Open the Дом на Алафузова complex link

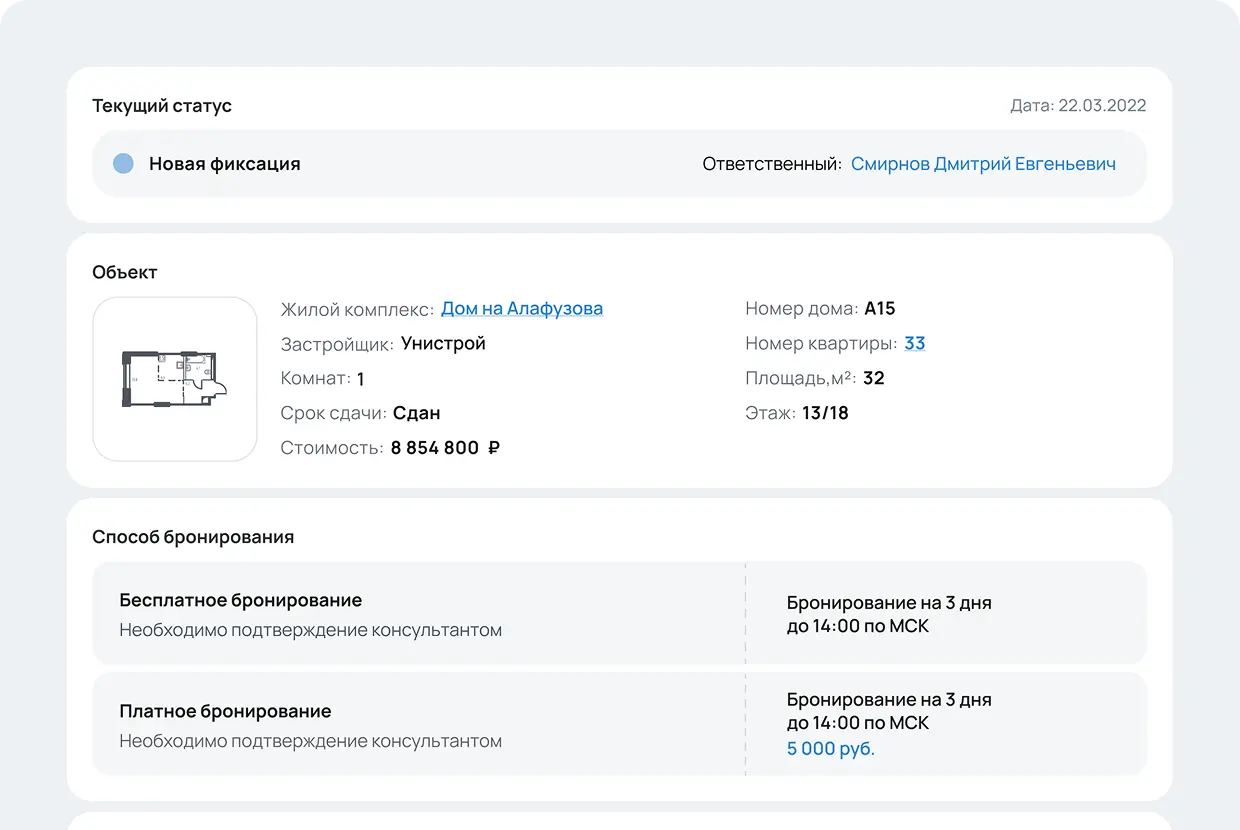point(522,309)
